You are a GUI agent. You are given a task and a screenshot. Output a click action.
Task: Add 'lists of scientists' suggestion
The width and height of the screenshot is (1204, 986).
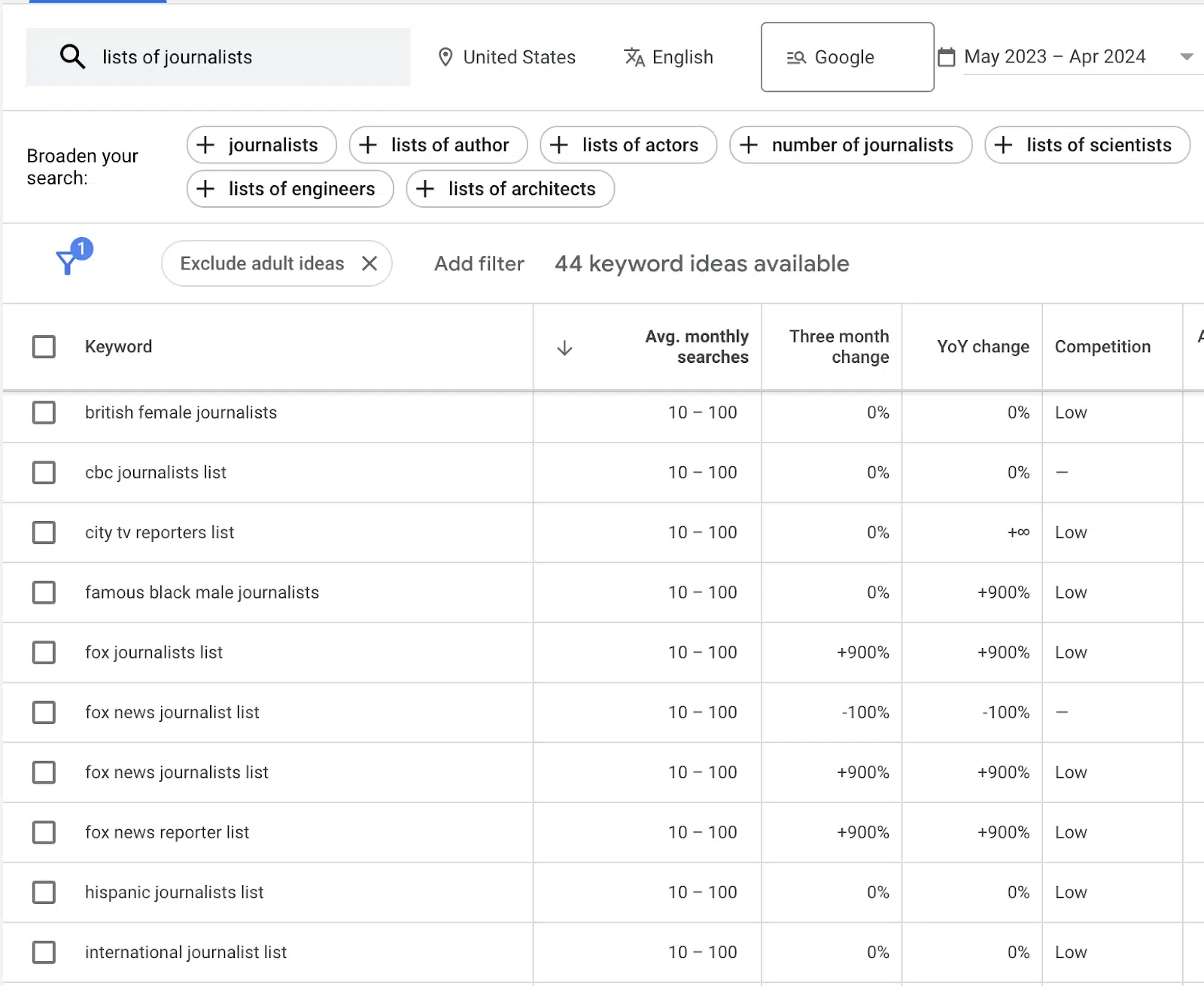tap(1087, 145)
